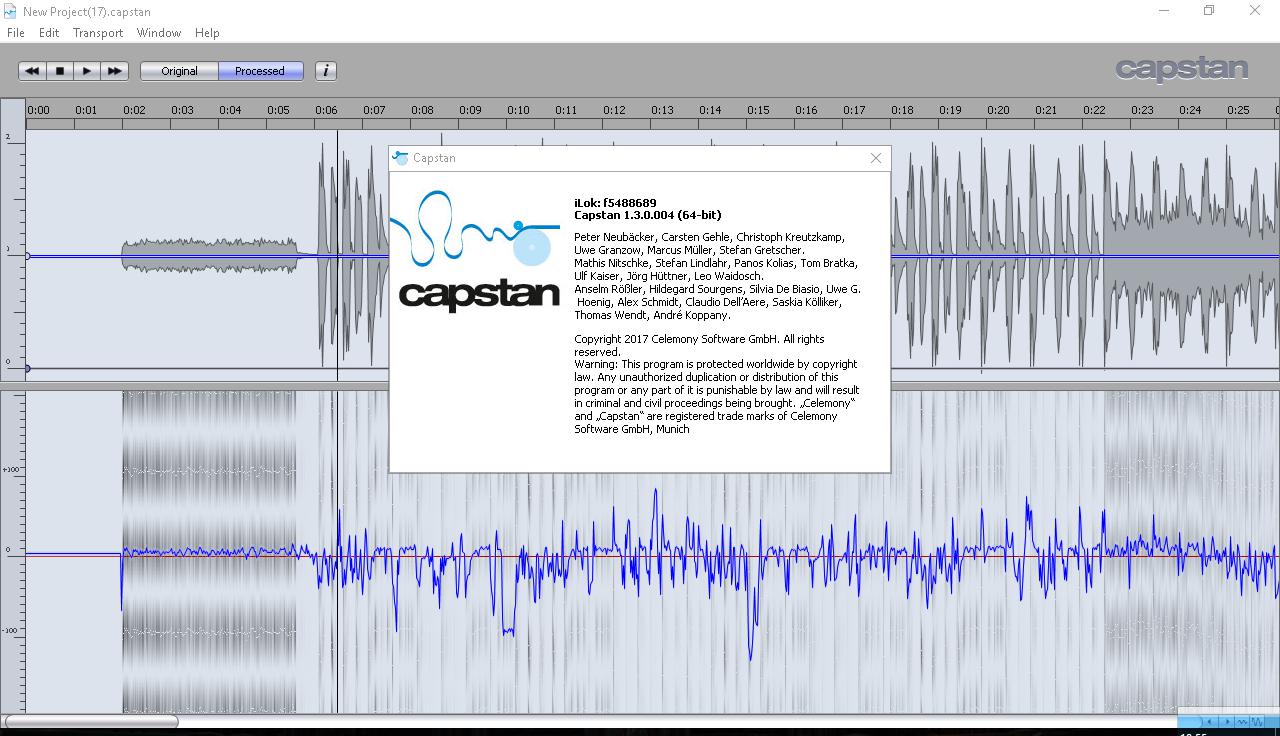Minimize the Capstan window

(1164, 11)
